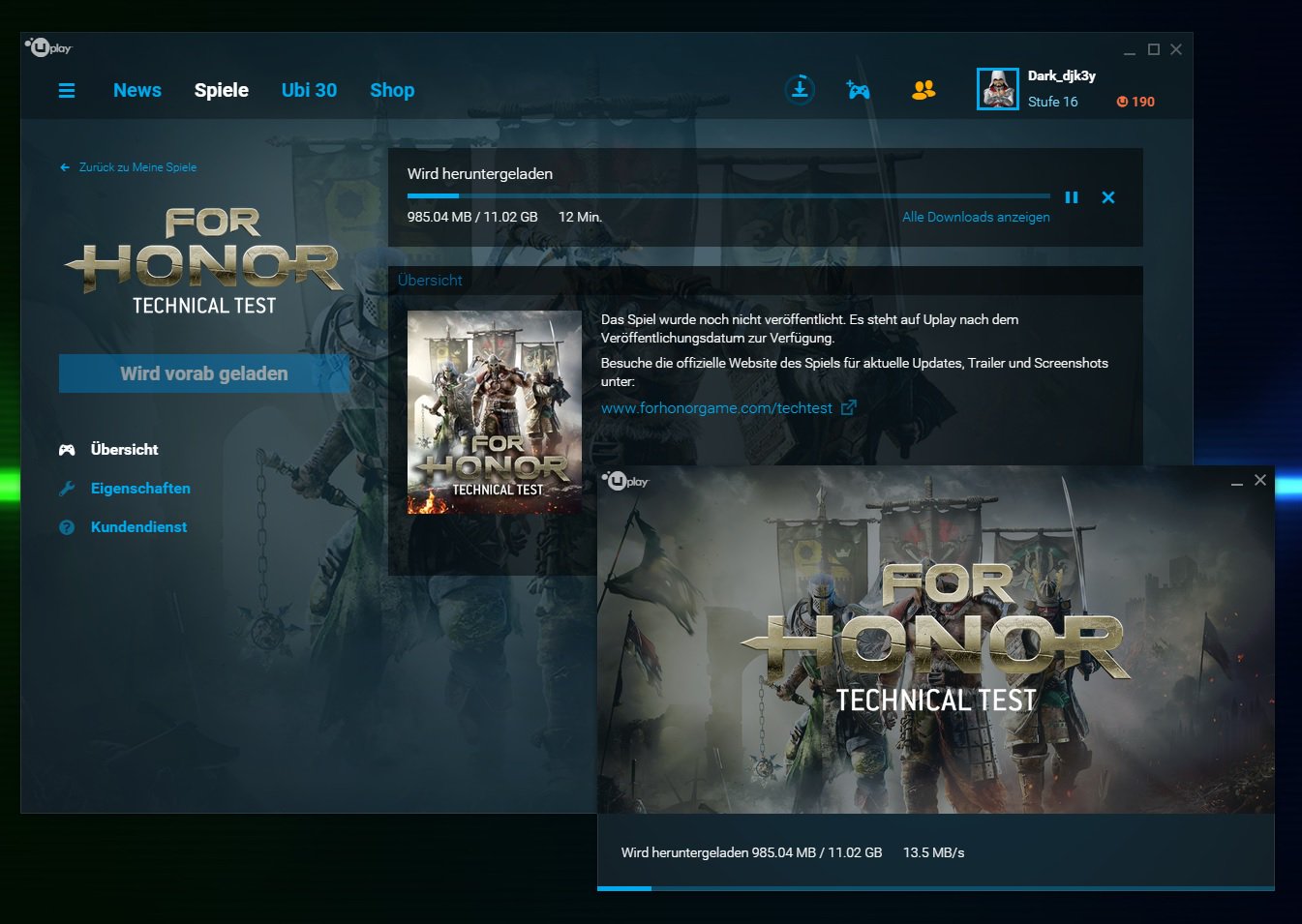Switch to the Spiele tab
Viewport: 1302px width, 924px height.
[x=222, y=90]
